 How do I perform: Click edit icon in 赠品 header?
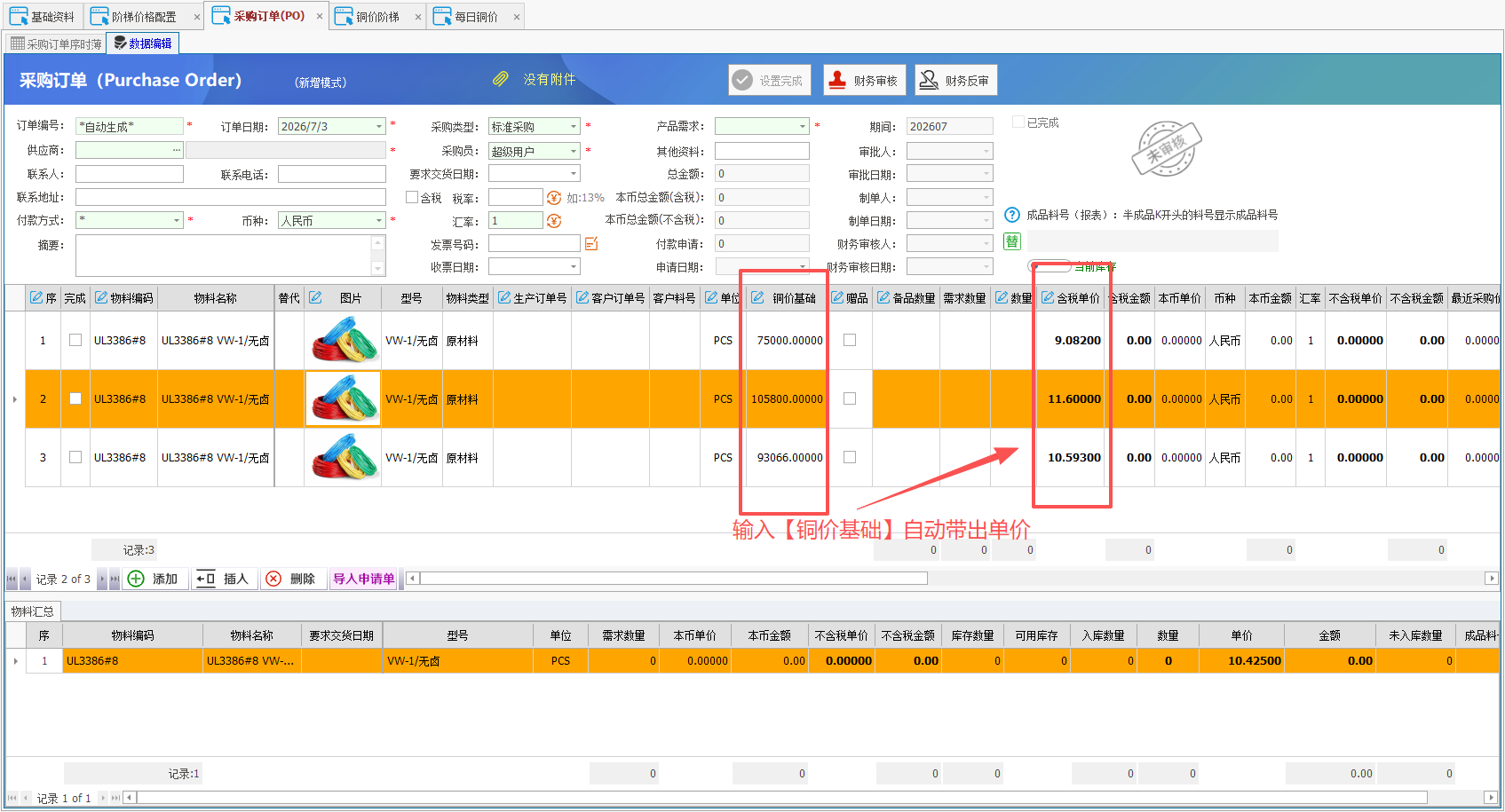point(837,297)
